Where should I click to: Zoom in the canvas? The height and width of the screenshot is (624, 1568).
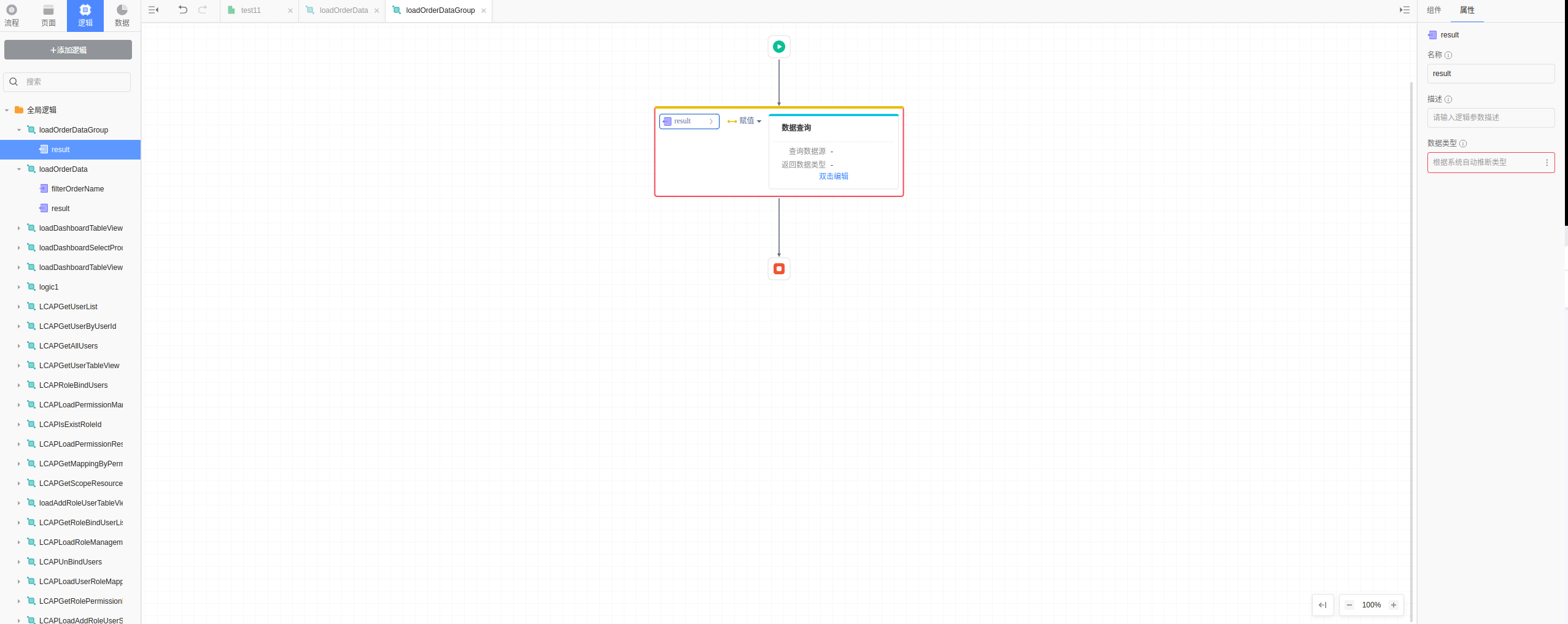[x=1394, y=605]
